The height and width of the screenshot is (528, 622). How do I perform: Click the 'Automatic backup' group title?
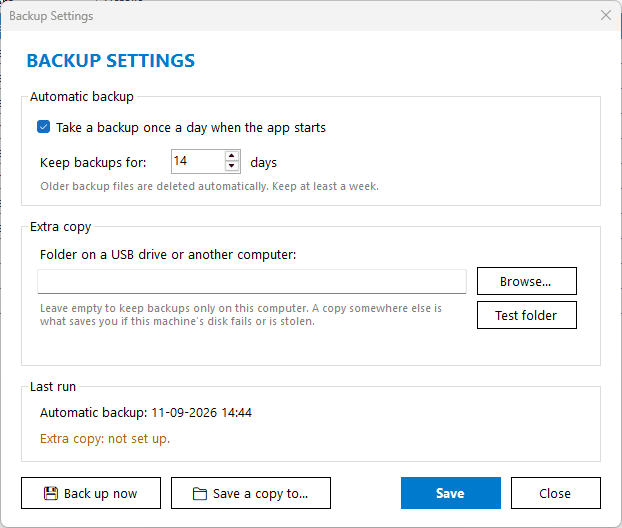(82, 97)
